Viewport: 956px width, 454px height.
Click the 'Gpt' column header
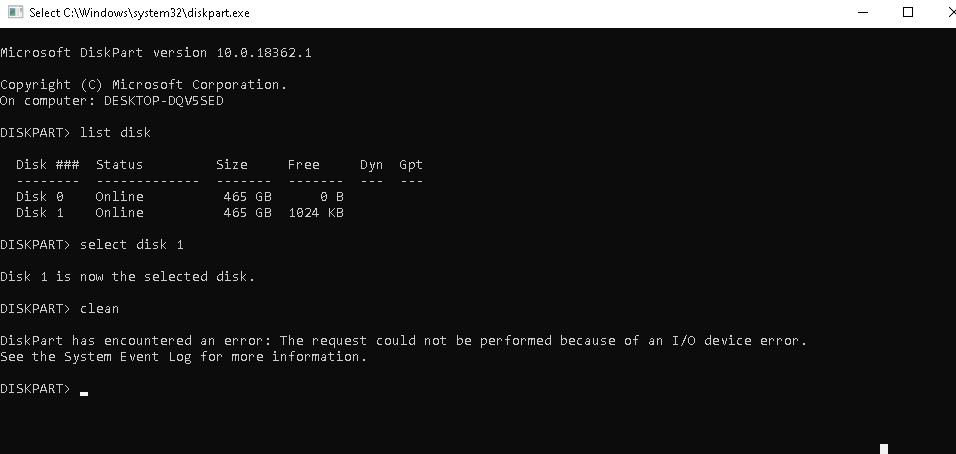point(411,165)
